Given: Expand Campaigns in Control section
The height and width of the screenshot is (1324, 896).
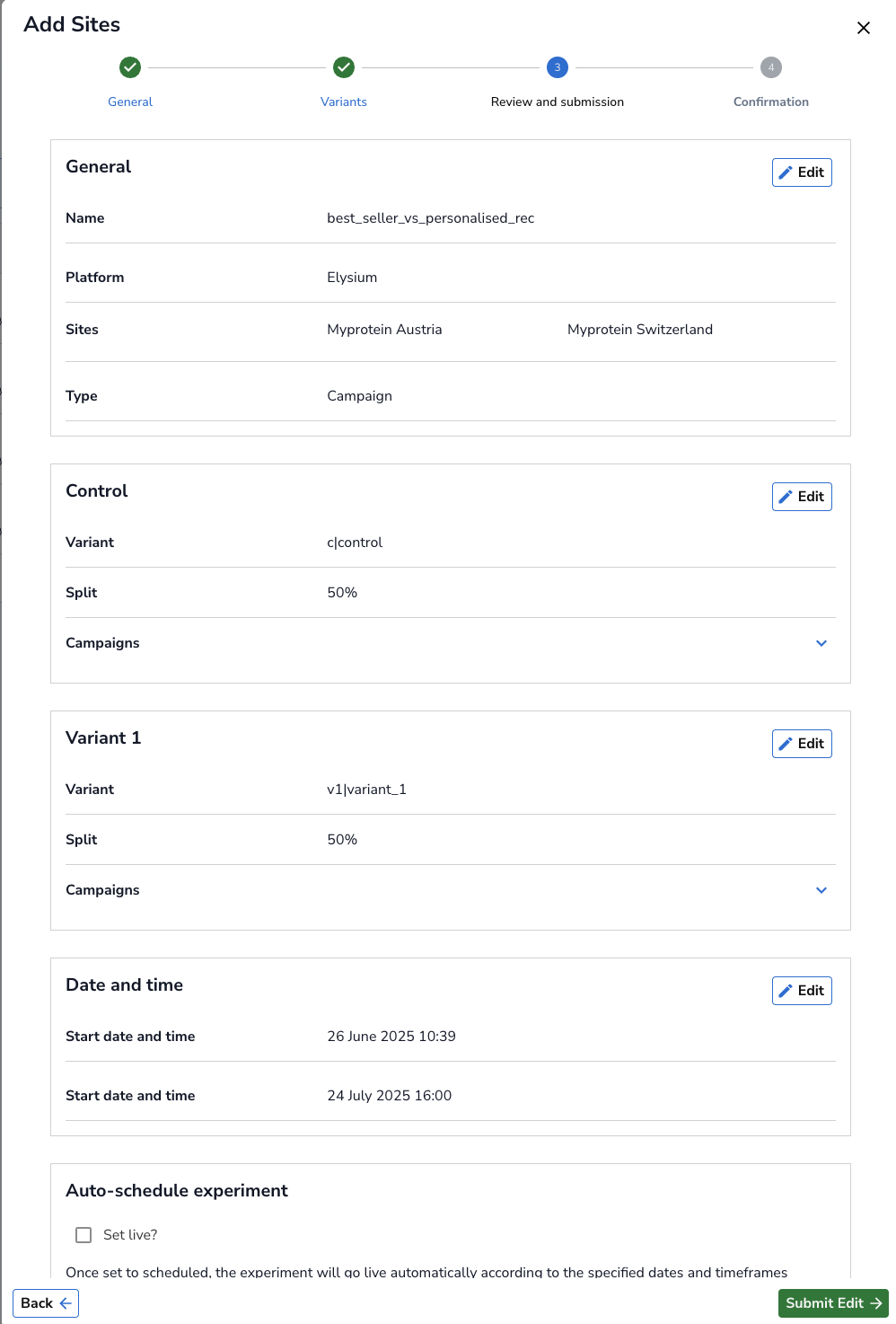Looking at the screenshot, I should [x=821, y=643].
